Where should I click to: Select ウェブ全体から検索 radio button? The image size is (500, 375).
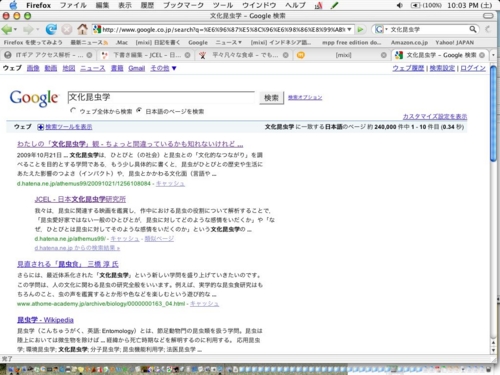(73, 110)
